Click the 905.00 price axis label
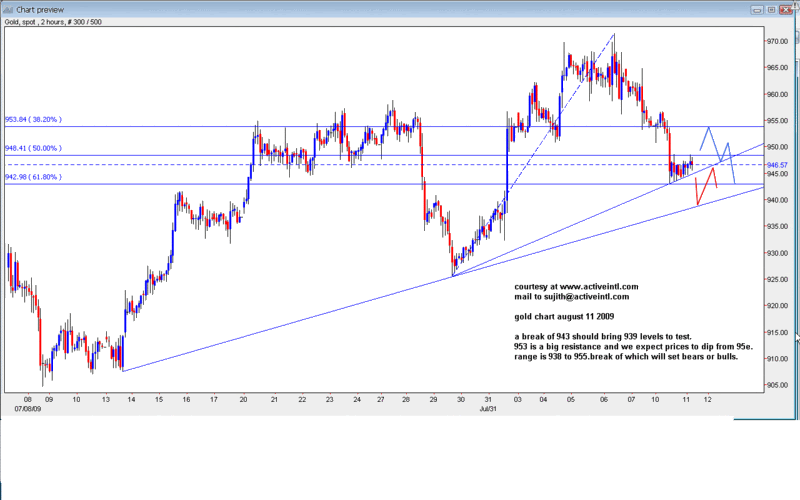 778,385
